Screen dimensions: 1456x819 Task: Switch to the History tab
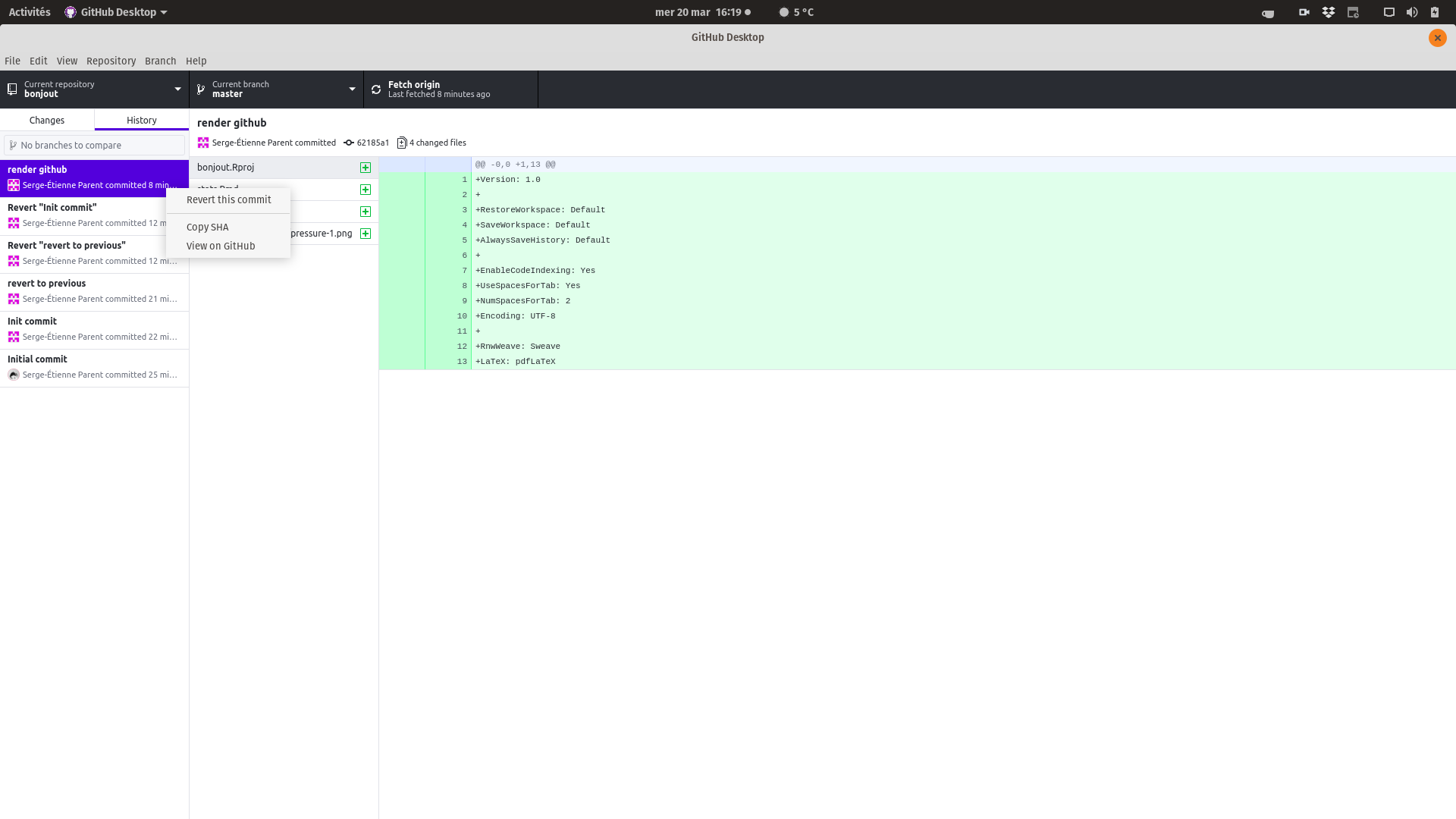[x=142, y=120]
